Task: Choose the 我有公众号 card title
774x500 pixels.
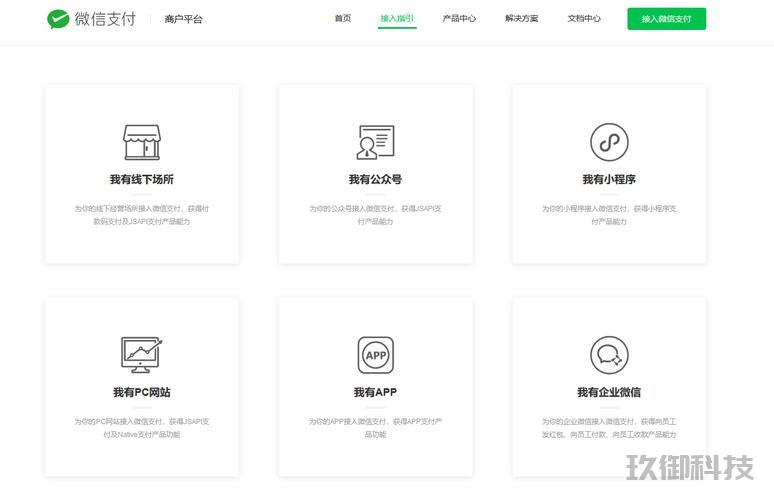Action: [x=375, y=179]
